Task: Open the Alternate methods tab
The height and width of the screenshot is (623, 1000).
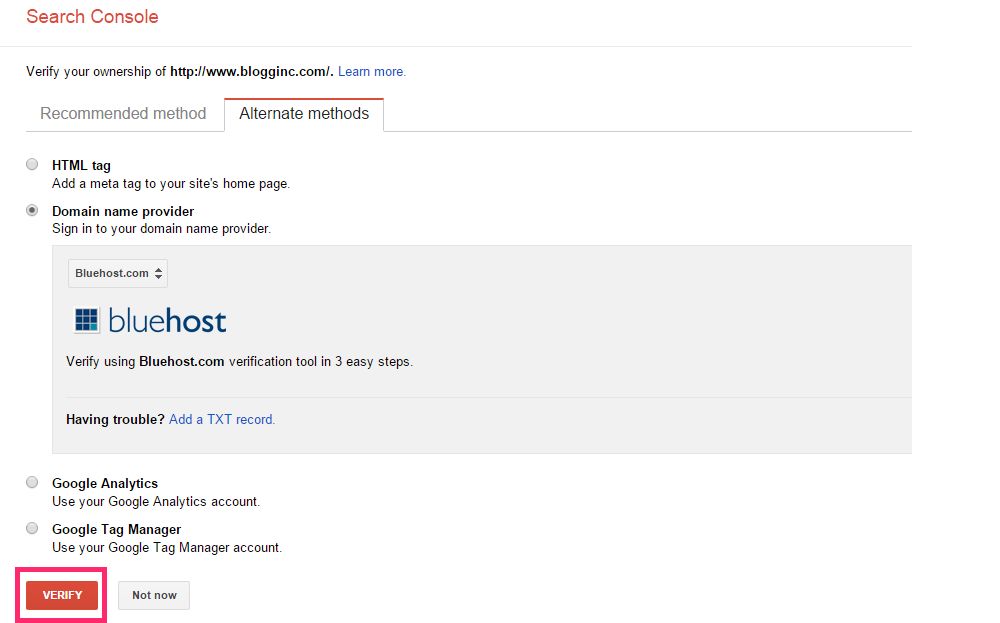Action: coord(304,114)
